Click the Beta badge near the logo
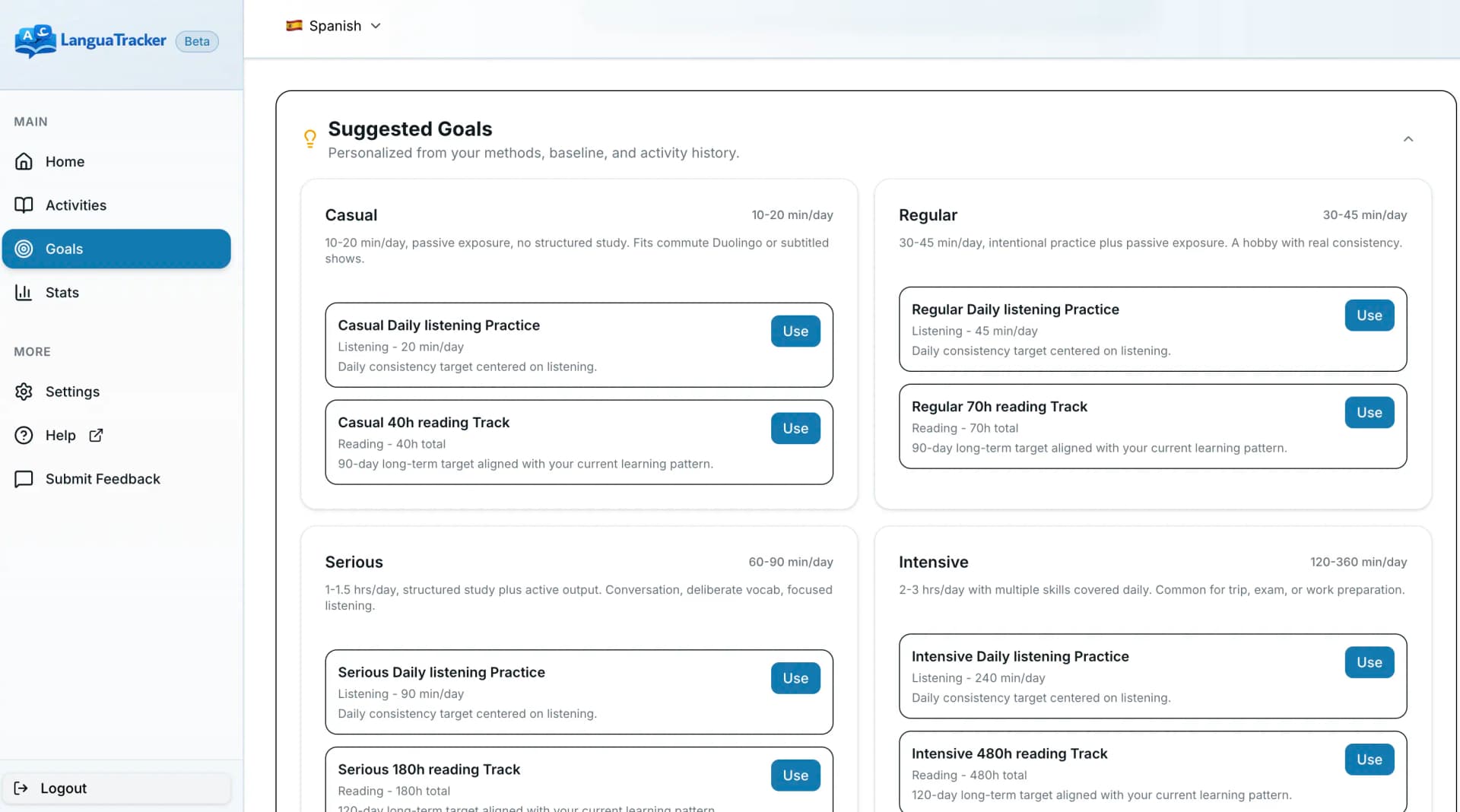 pyautogui.click(x=196, y=41)
